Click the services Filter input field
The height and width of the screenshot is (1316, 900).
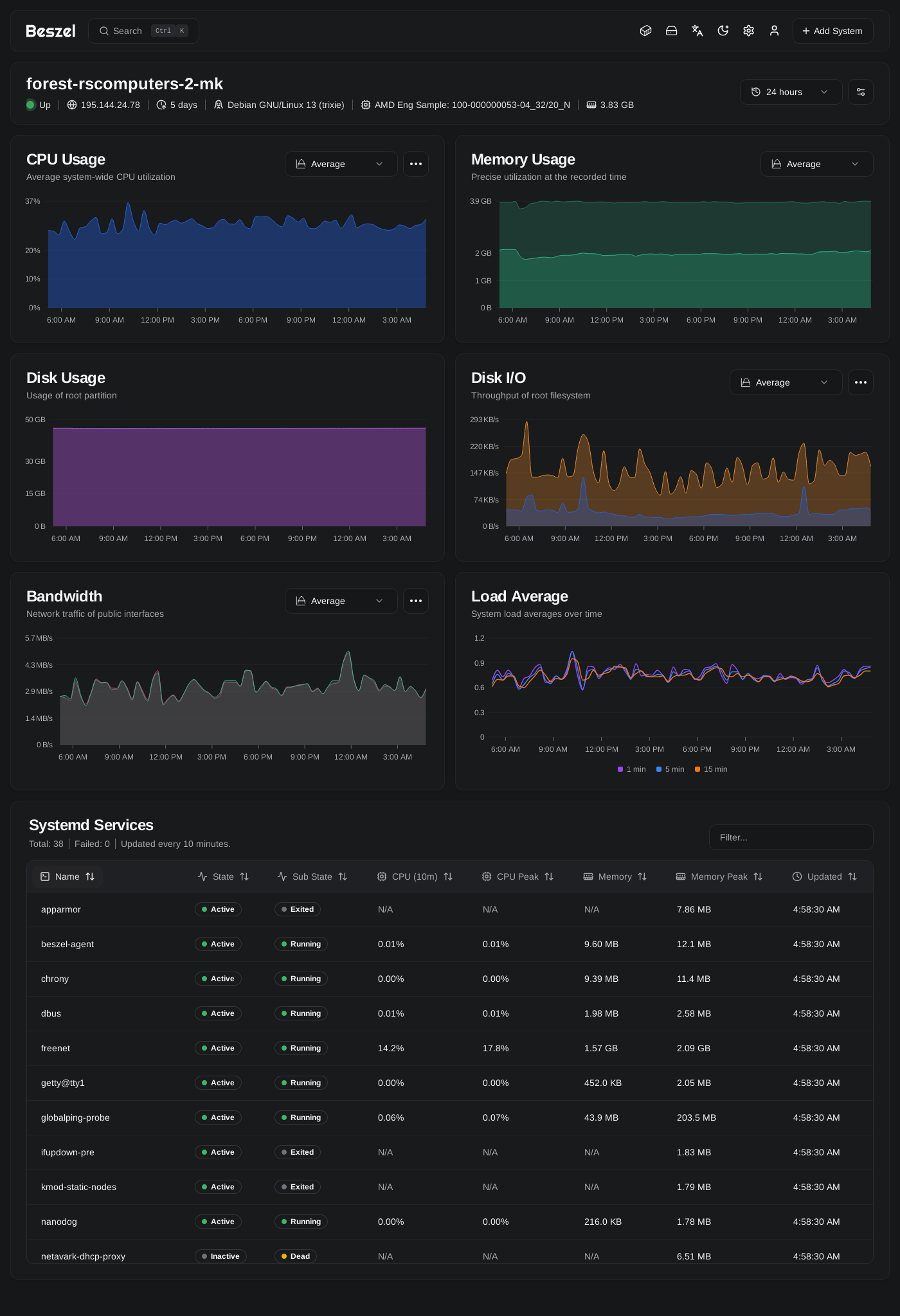(791, 837)
